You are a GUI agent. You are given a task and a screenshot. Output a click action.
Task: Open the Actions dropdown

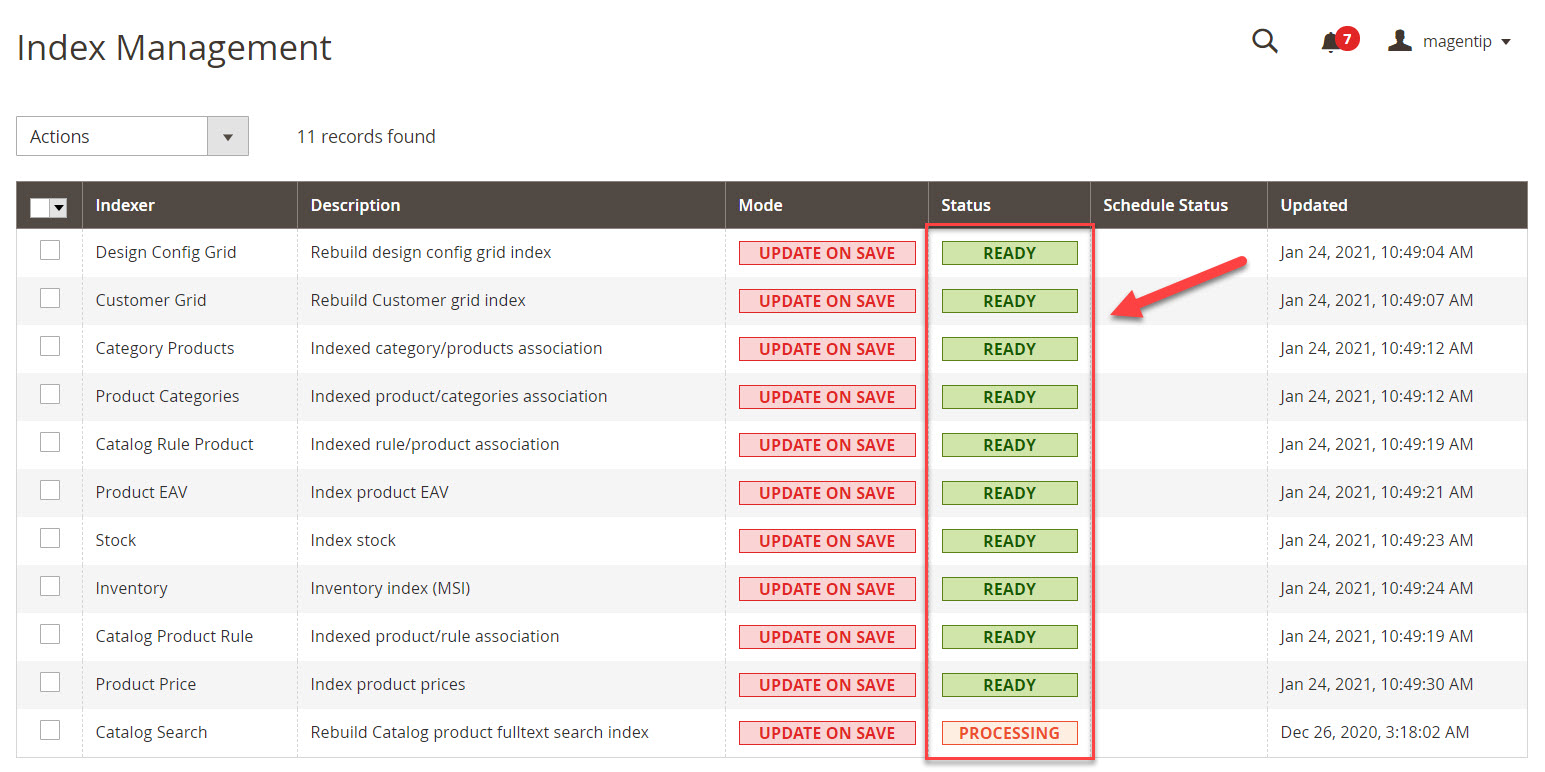pyautogui.click(x=131, y=136)
